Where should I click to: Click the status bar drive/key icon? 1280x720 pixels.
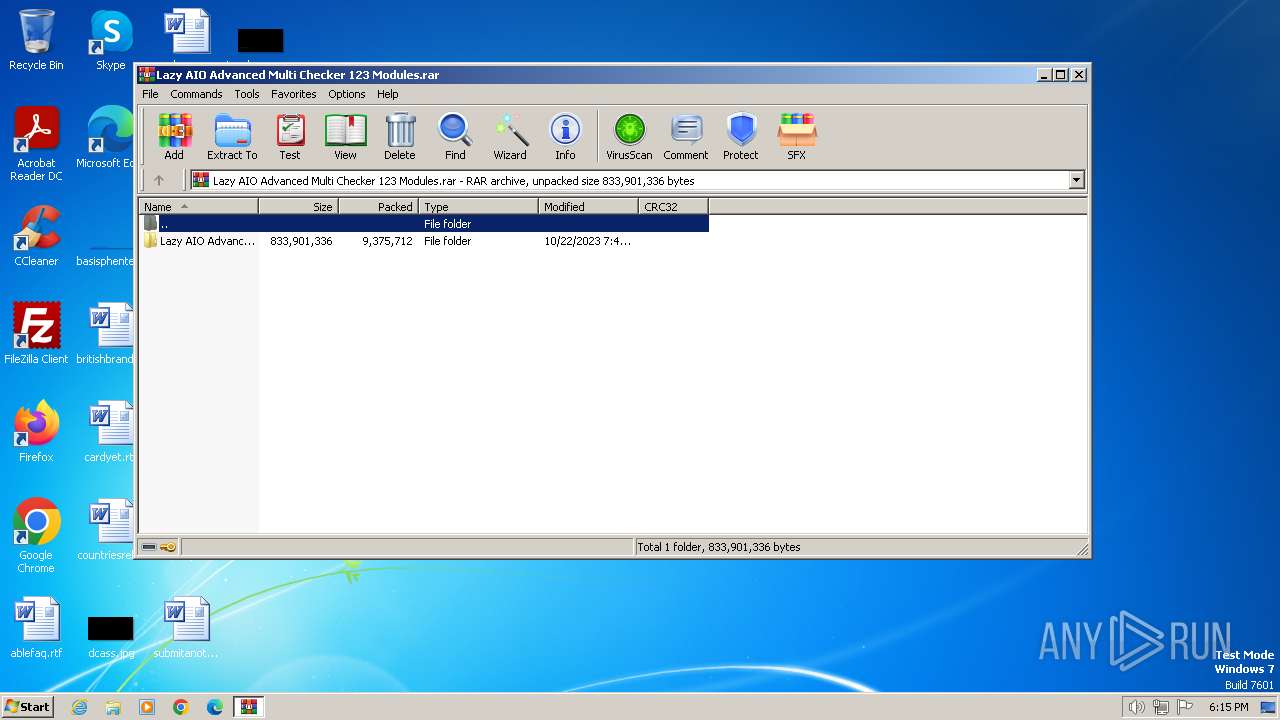(159, 547)
